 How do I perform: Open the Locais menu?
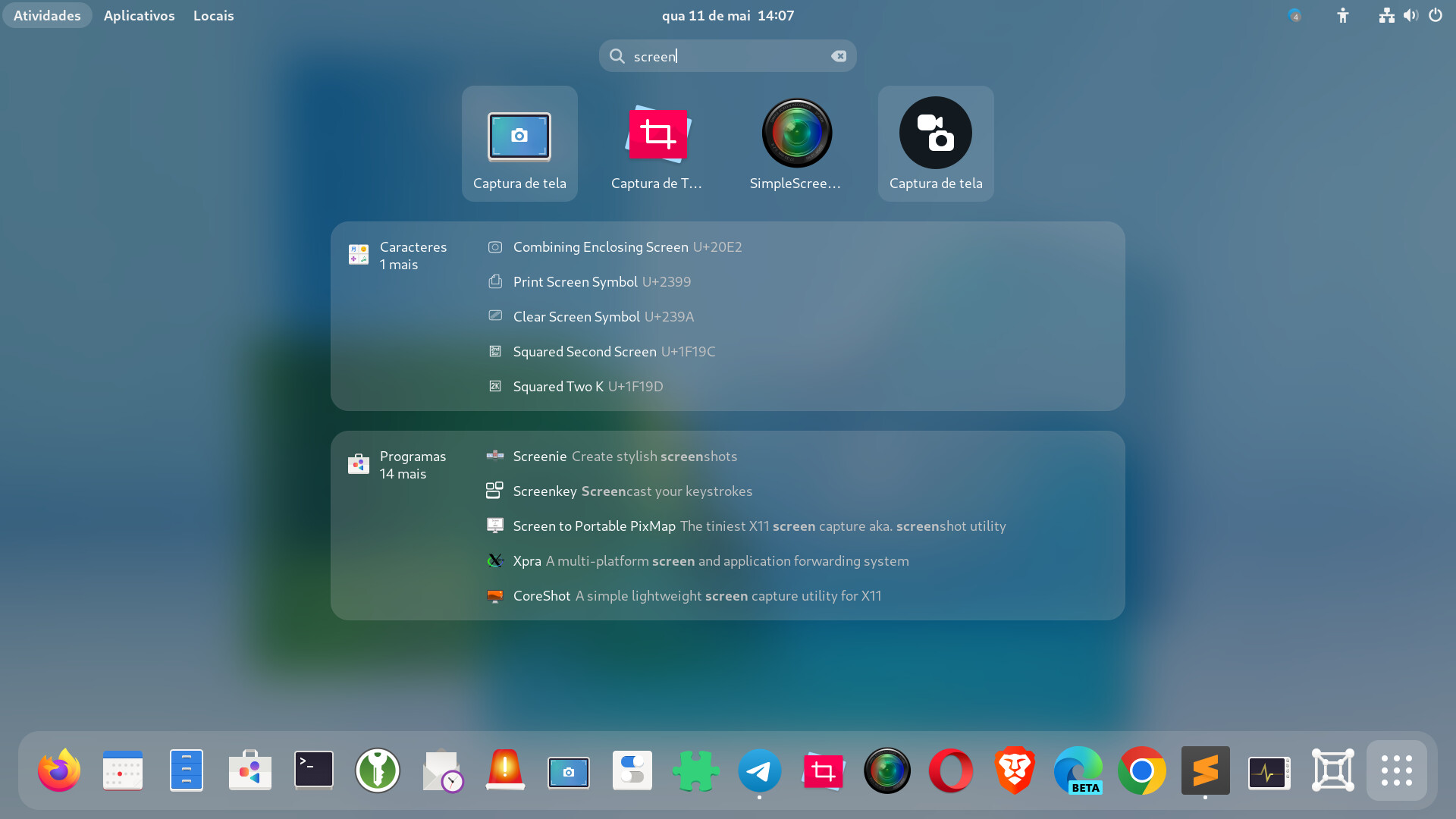click(x=213, y=15)
